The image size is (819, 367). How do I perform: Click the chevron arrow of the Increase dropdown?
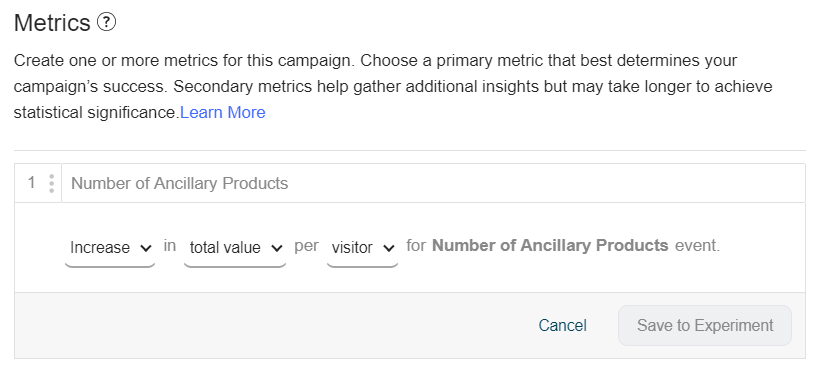click(146, 248)
